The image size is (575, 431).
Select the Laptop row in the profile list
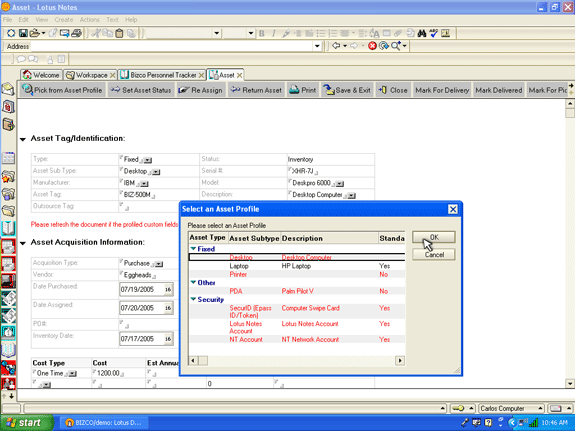coord(297,266)
